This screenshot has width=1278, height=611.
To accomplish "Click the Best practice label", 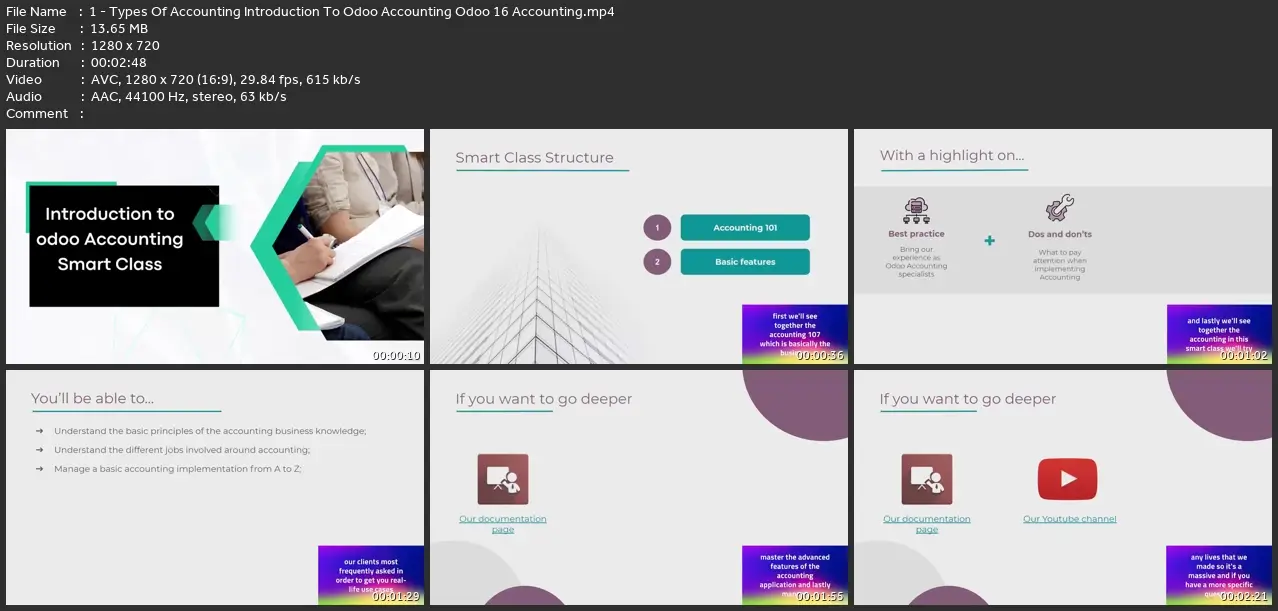I will (x=916, y=234).
